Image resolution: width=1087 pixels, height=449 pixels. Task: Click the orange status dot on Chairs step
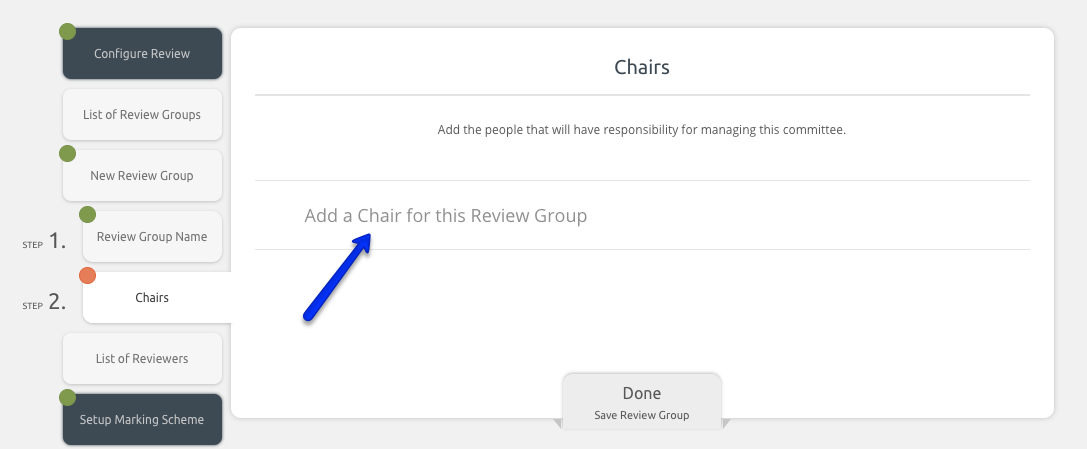pyautogui.click(x=87, y=276)
